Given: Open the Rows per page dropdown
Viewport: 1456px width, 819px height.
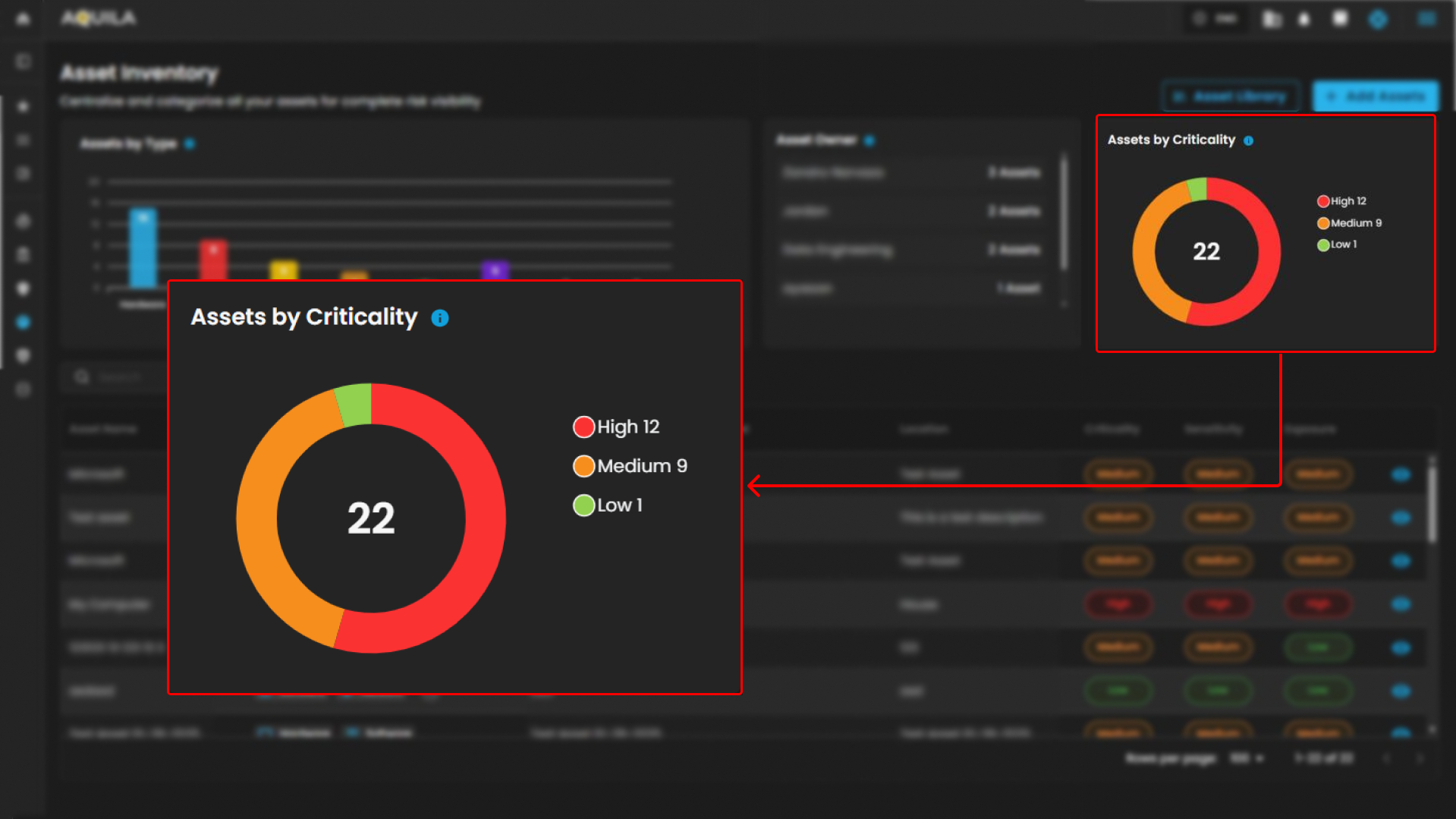Looking at the screenshot, I should click(1247, 758).
